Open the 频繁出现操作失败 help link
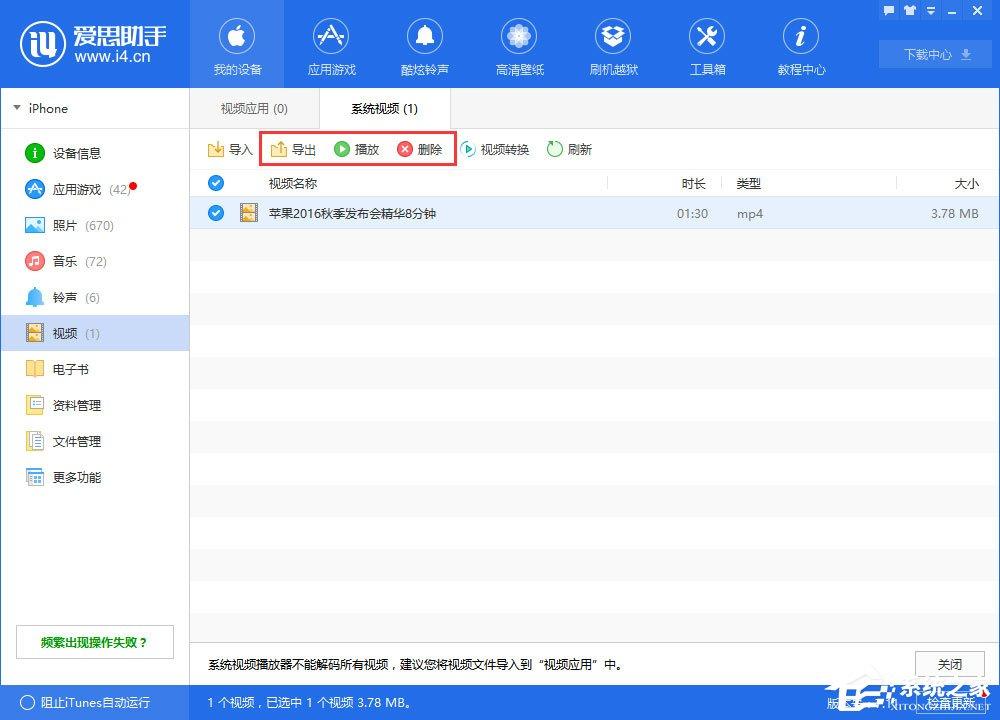This screenshot has width=1000, height=720. 95,641
